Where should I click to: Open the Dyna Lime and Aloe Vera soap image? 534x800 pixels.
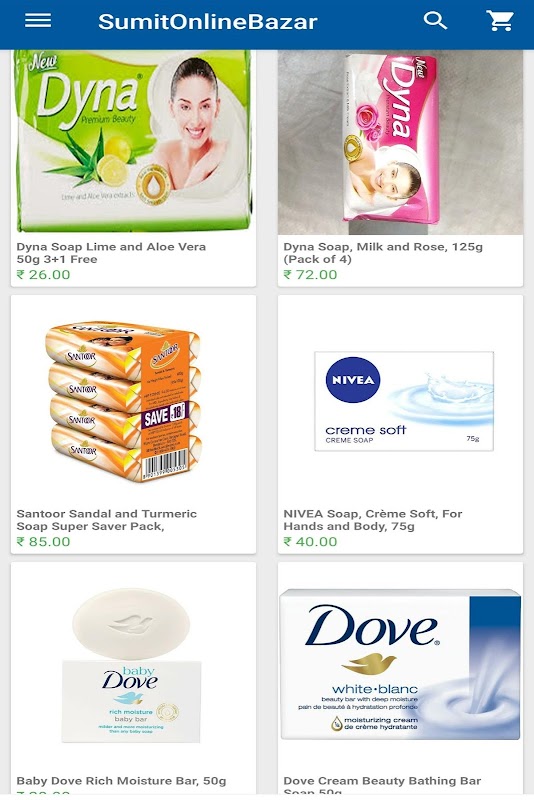133,141
